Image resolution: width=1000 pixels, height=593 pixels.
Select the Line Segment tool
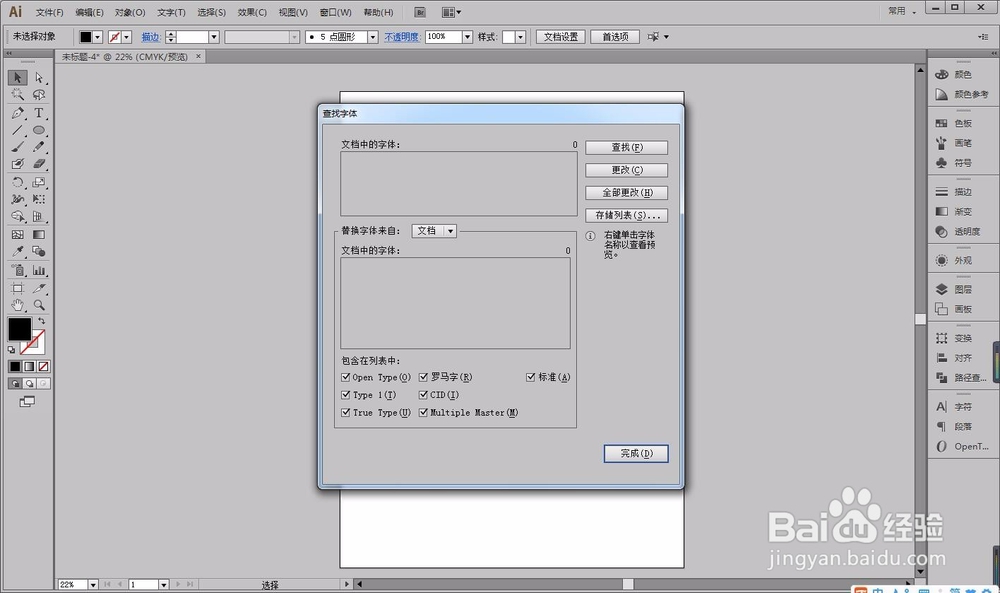[x=17, y=130]
